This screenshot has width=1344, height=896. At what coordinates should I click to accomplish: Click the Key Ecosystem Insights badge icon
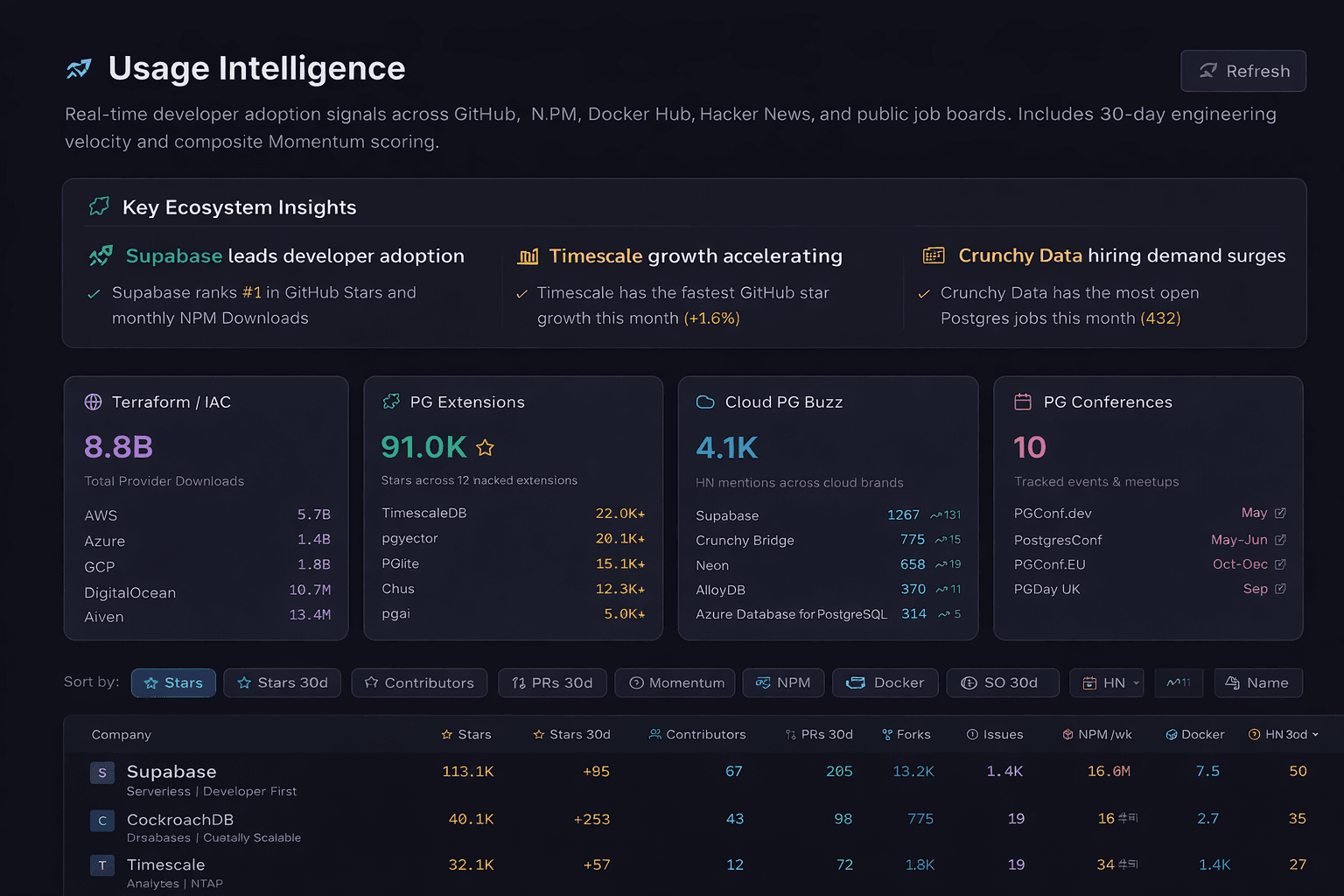point(98,206)
